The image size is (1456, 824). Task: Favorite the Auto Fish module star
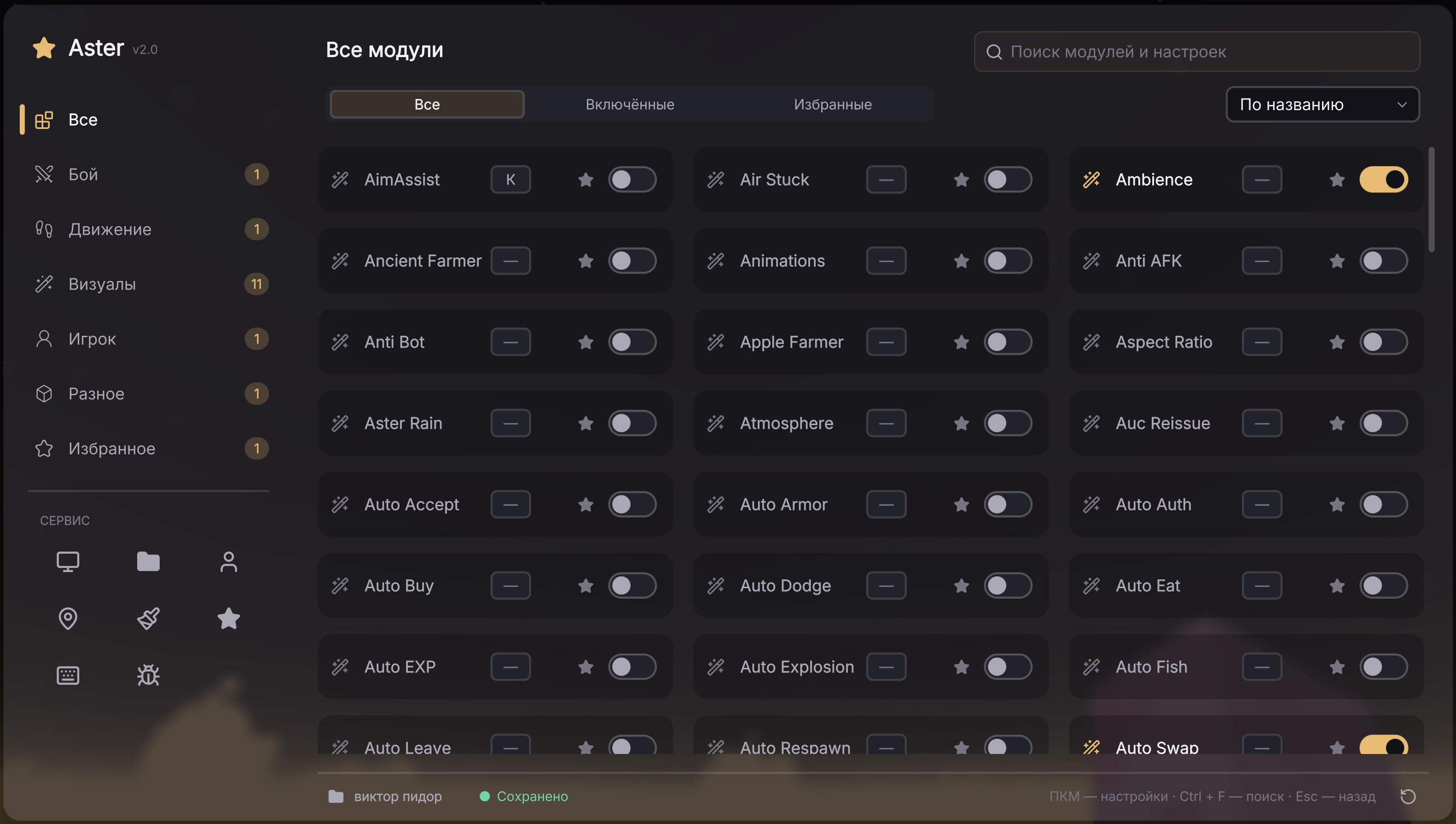1337,666
